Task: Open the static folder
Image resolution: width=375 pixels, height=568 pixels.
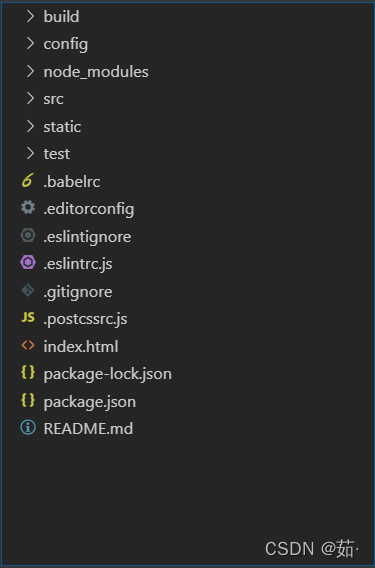Action: point(62,127)
